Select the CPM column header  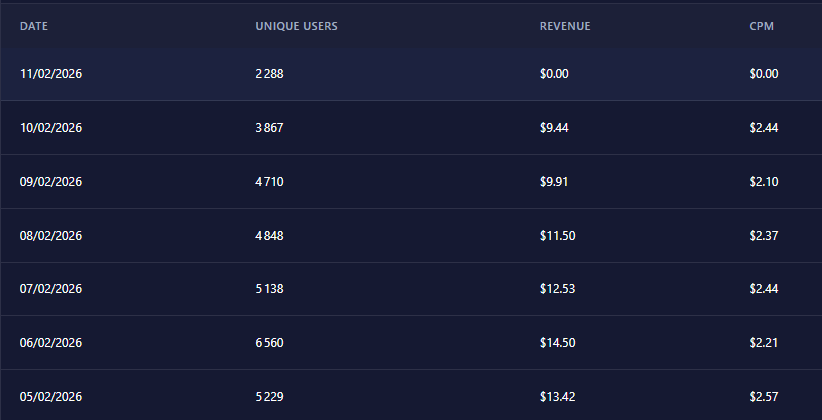coord(762,26)
